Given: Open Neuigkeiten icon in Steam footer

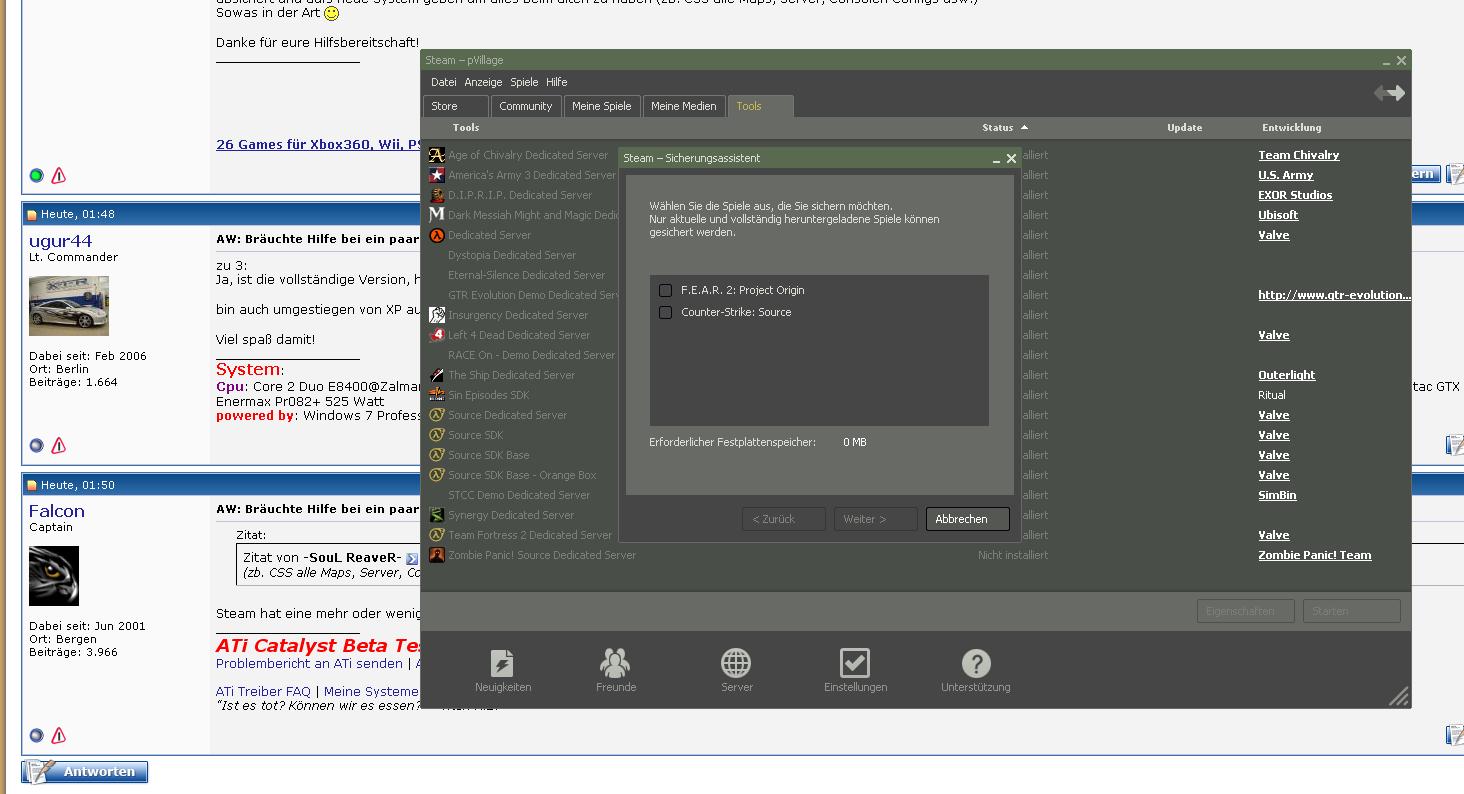Looking at the screenshot, I should pos(503,663).
